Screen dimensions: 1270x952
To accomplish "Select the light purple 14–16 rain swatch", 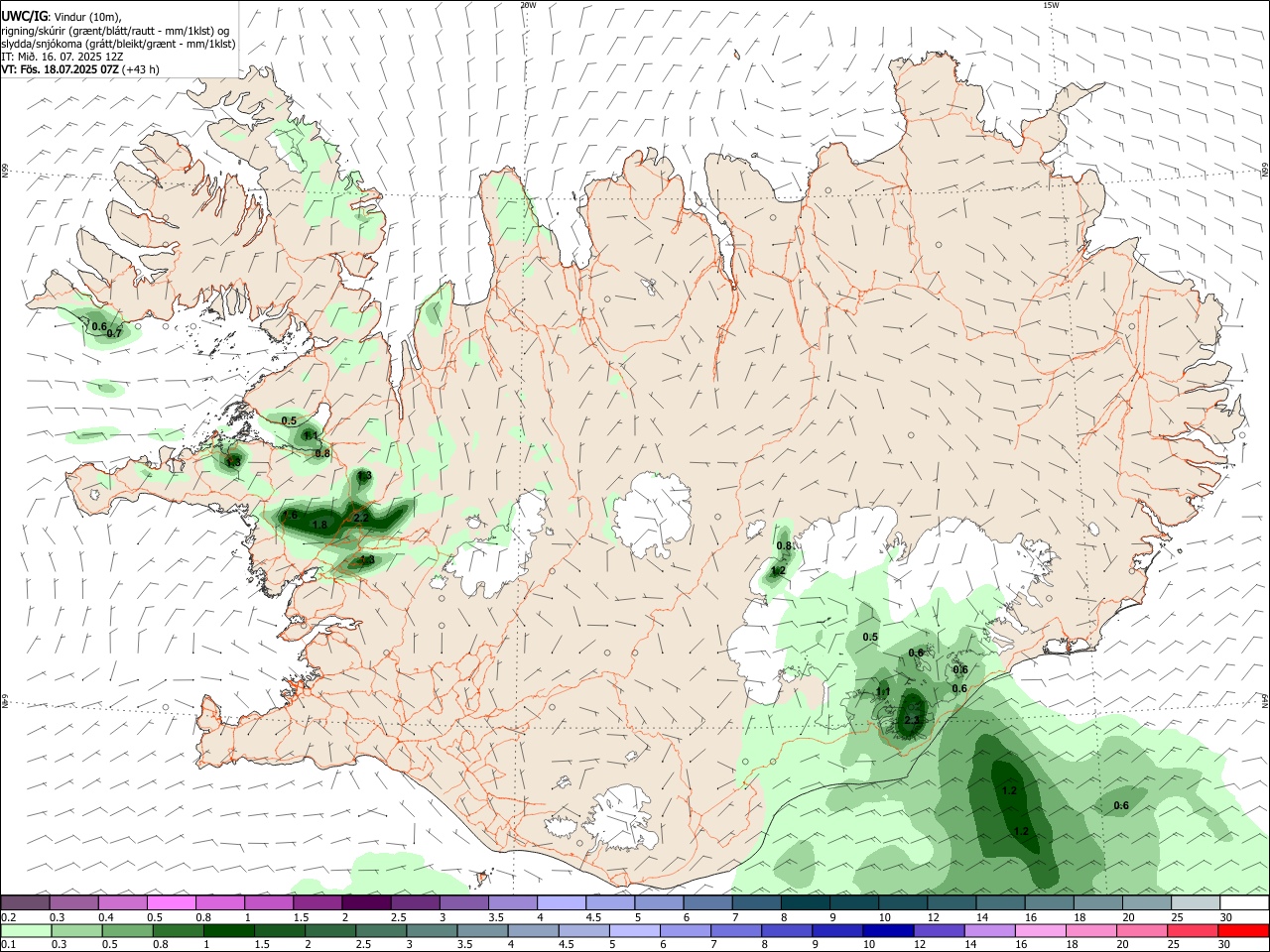I will [x=990, y=931].
